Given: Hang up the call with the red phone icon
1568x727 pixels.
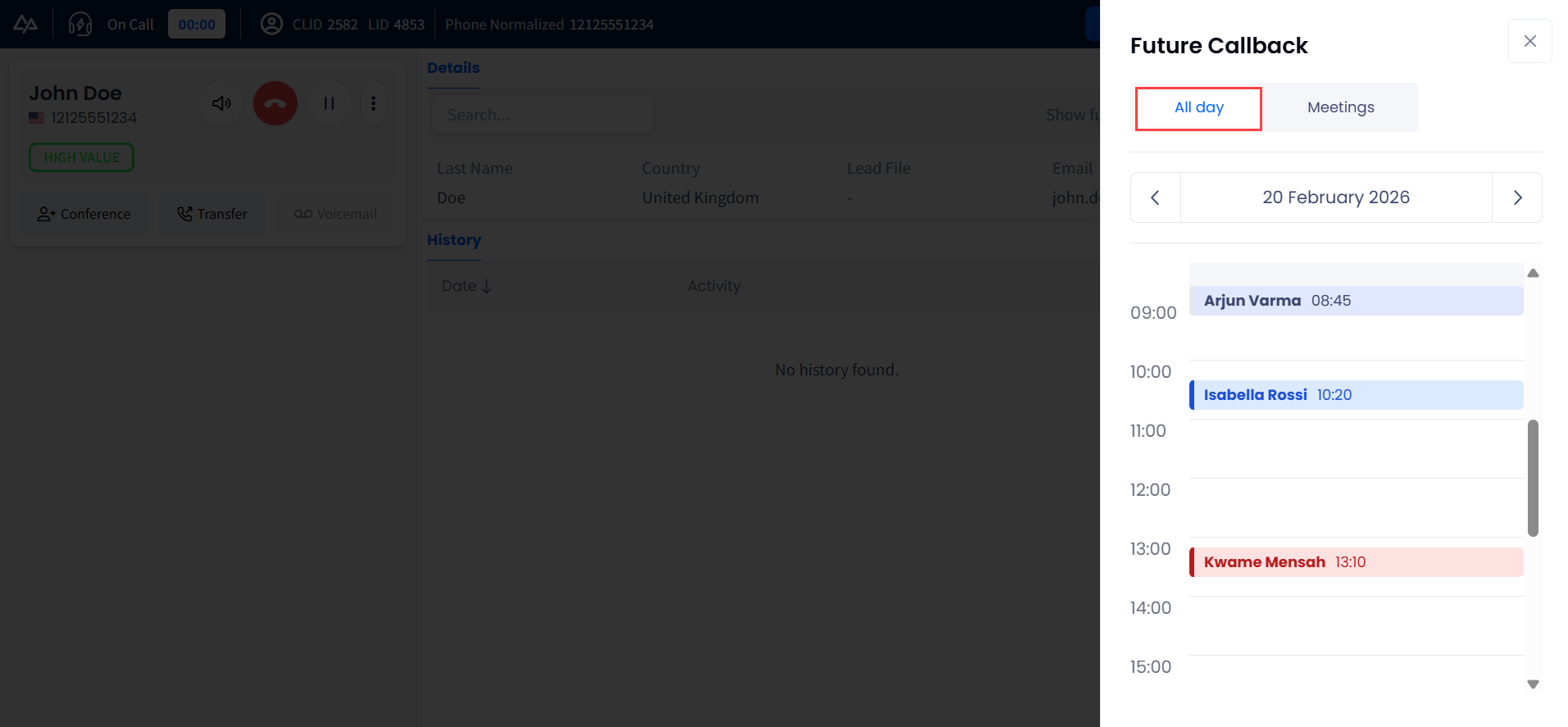Looking at the screenshot, I should 275,103.
